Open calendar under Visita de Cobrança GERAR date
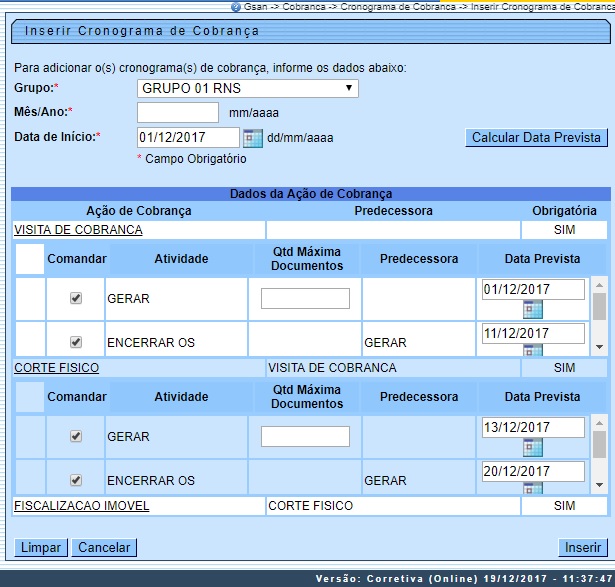The height and width of the screenshot is (587, 615). coord(532,310)
